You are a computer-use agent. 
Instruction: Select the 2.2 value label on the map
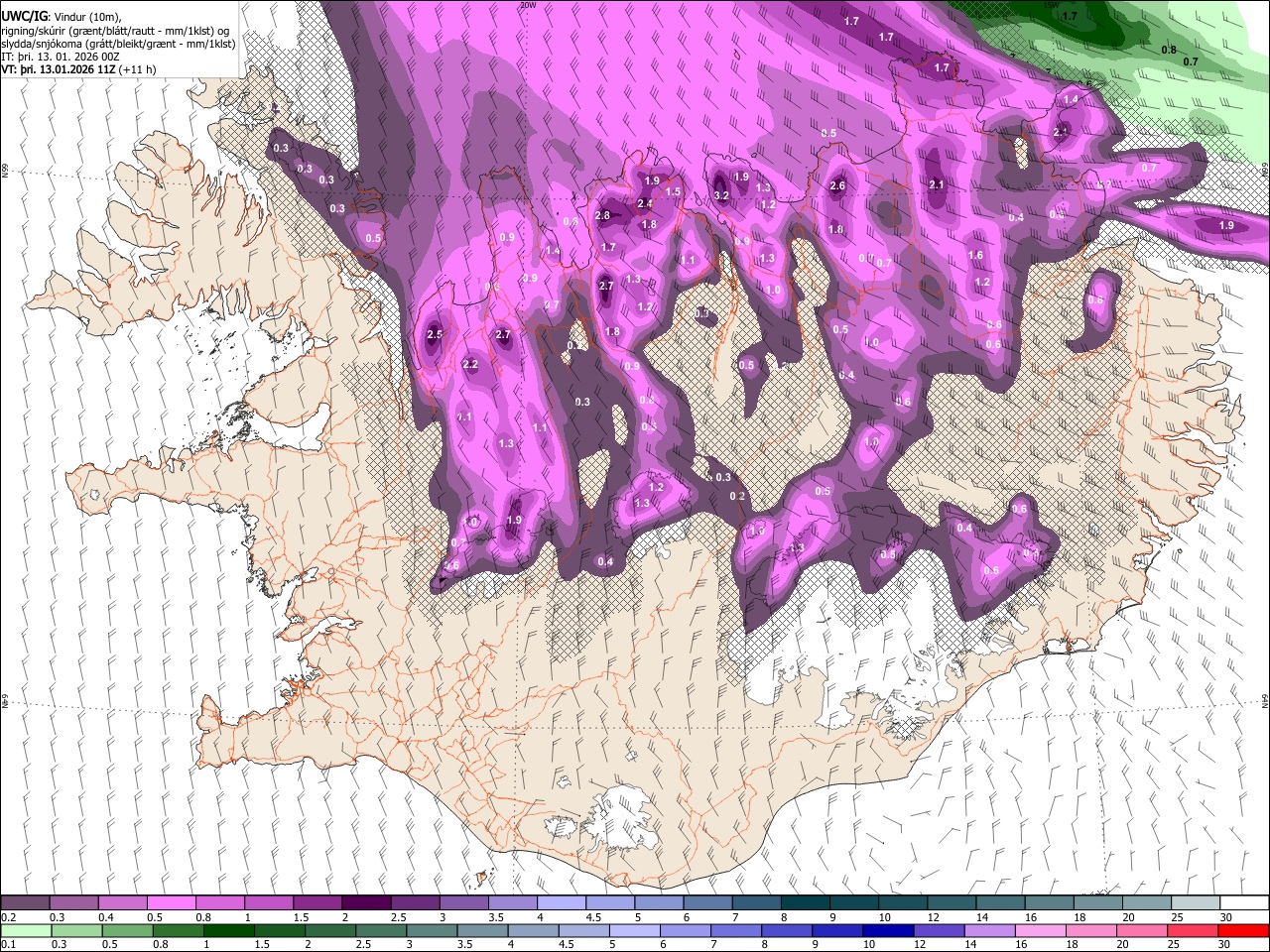(470, 365)
